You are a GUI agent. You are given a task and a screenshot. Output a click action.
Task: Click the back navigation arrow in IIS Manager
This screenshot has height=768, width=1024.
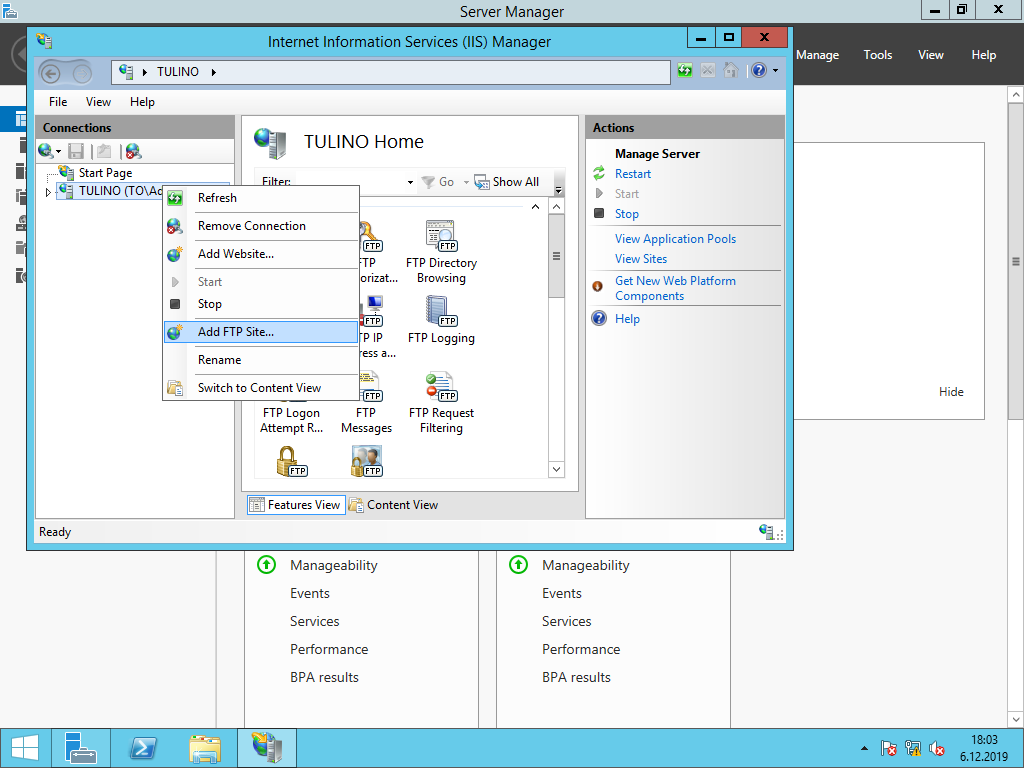(50, 73)
